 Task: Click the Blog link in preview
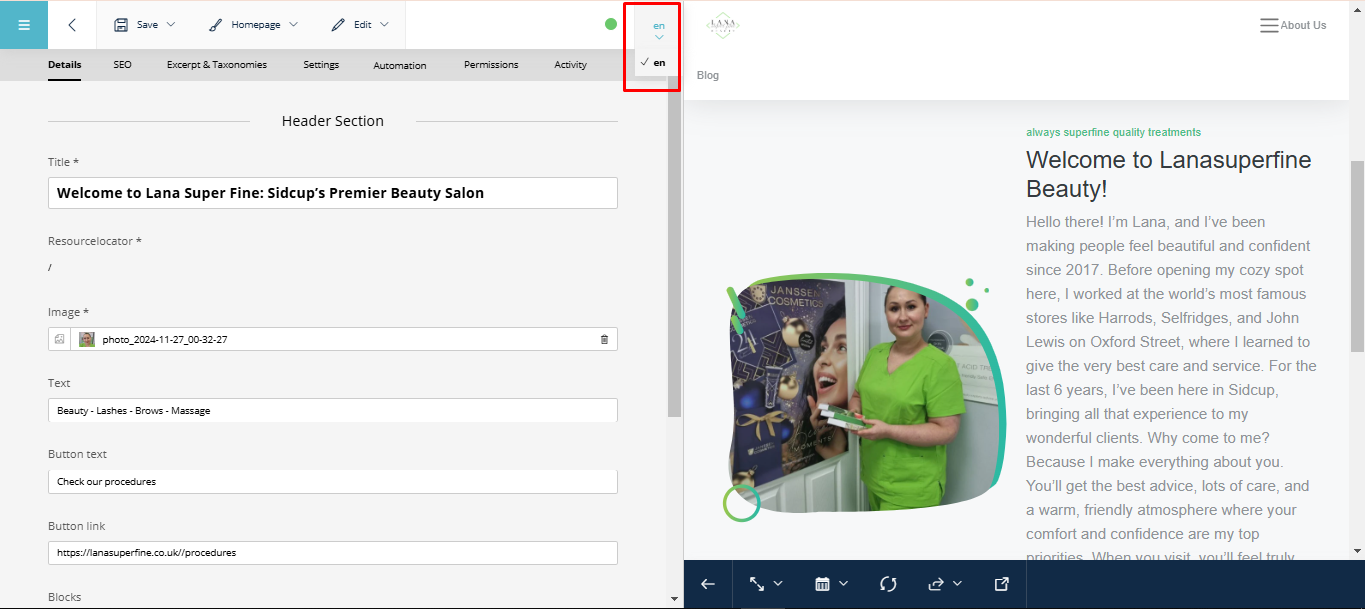(708, 75)
